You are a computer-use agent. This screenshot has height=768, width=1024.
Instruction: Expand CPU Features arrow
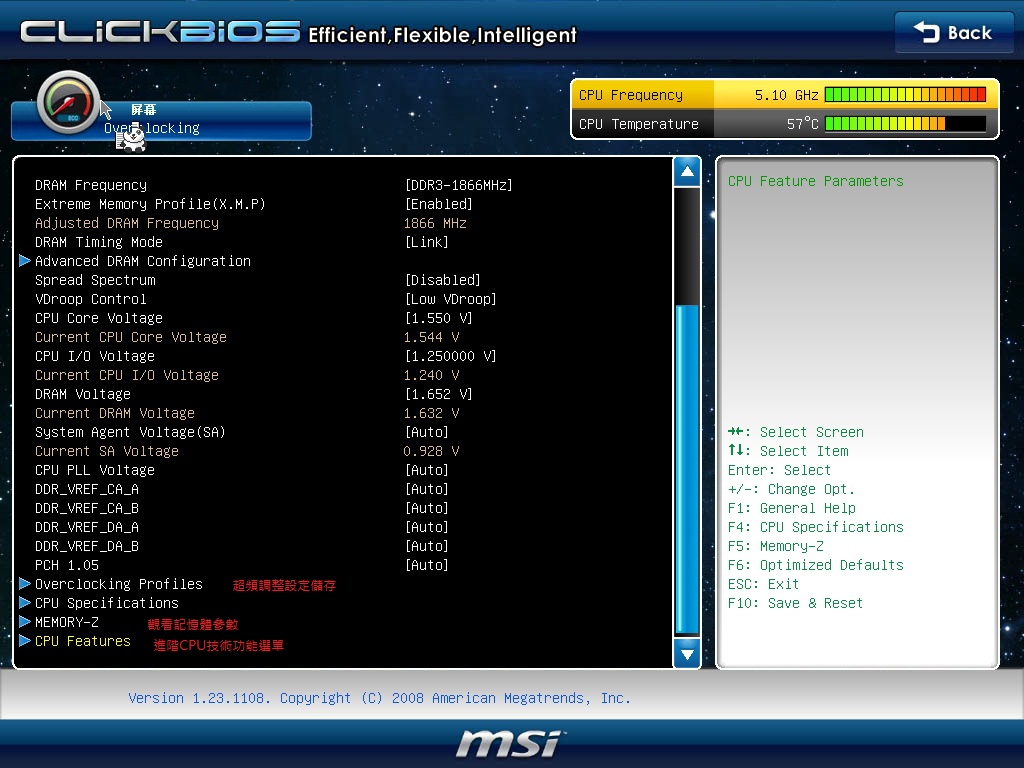(x=25, y=641)
